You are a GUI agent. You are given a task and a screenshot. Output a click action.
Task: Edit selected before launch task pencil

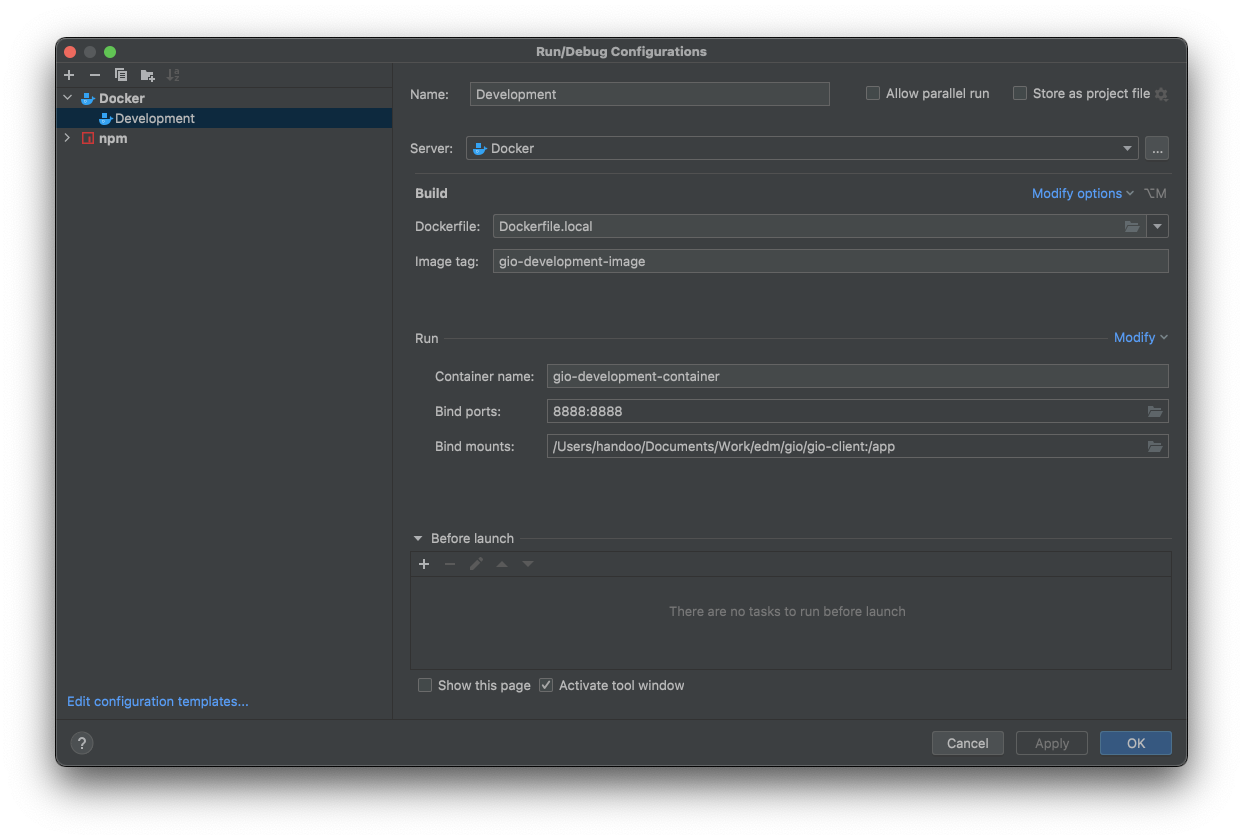pos(476,564)
